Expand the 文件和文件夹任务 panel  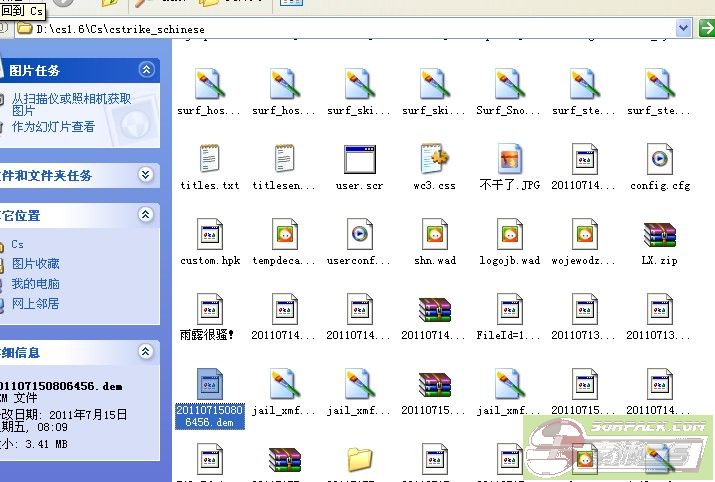(146, 175)
